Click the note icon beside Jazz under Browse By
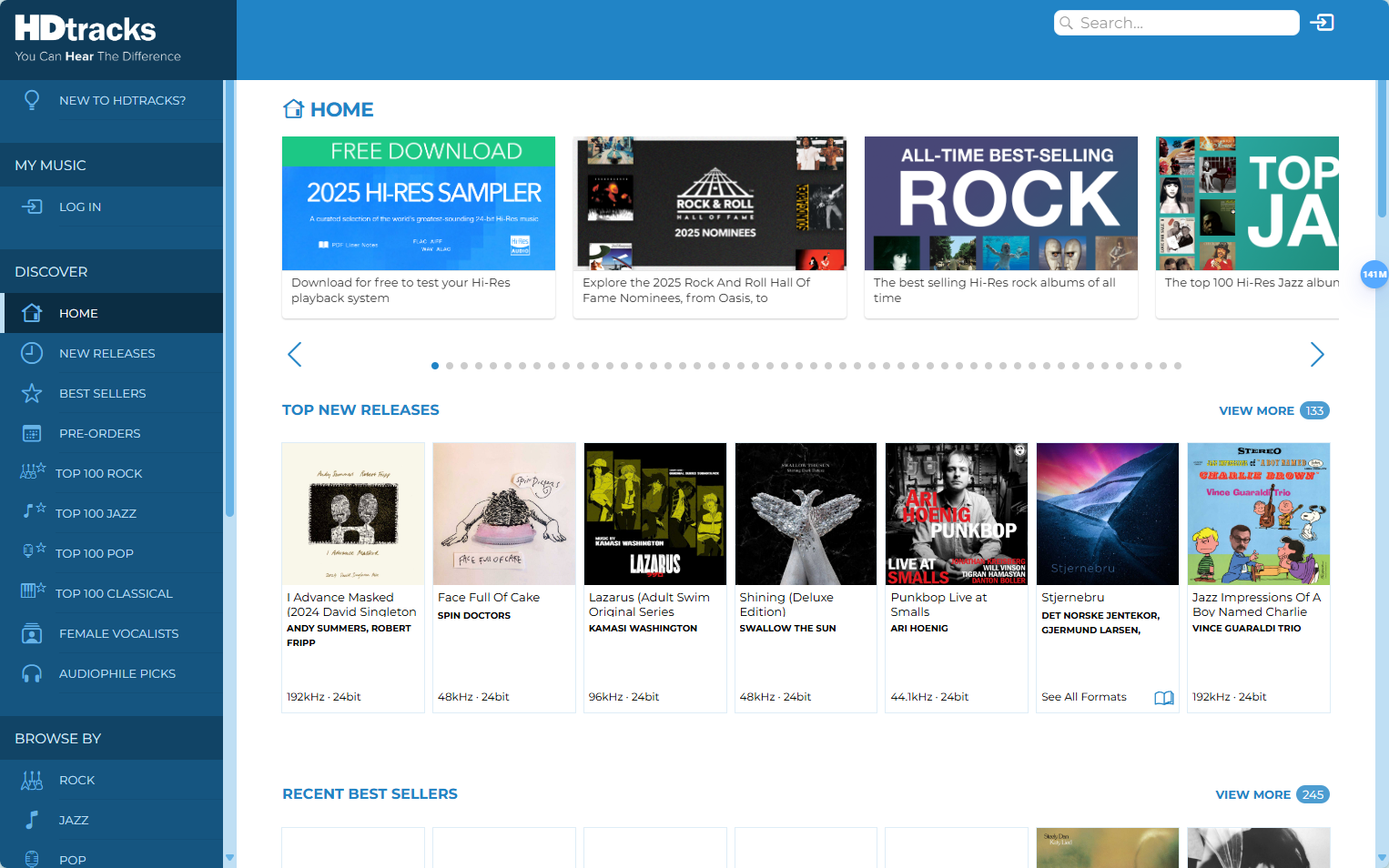 tap(32, 820)
